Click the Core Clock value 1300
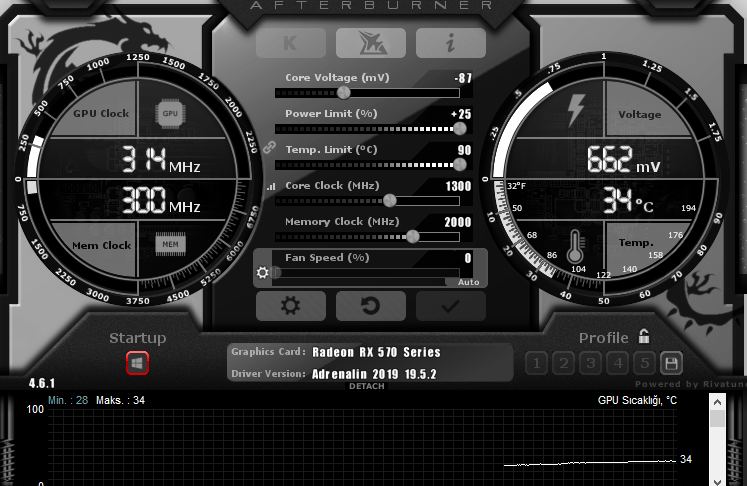The image size is (747, 486). [458, 186]
